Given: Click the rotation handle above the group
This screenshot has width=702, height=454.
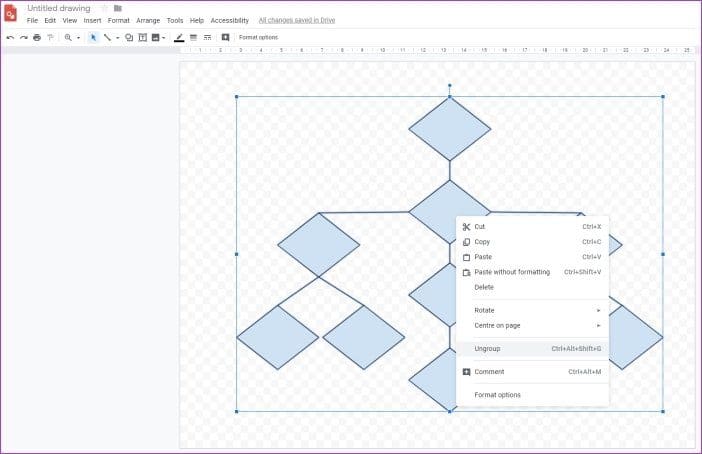Looking at the screenshot, I should [x=449, y=85].
